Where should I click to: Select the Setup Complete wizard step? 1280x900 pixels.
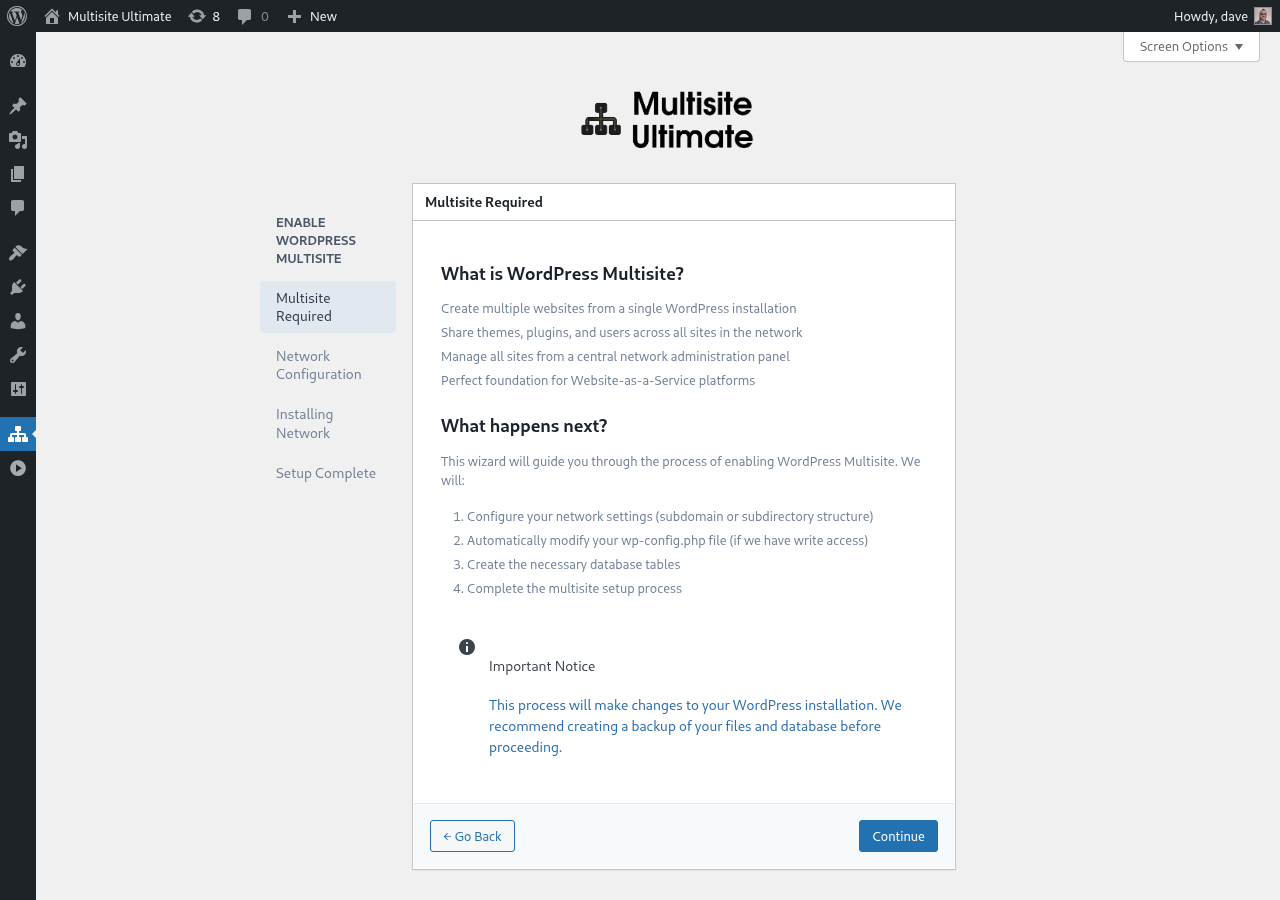point(328,473)
